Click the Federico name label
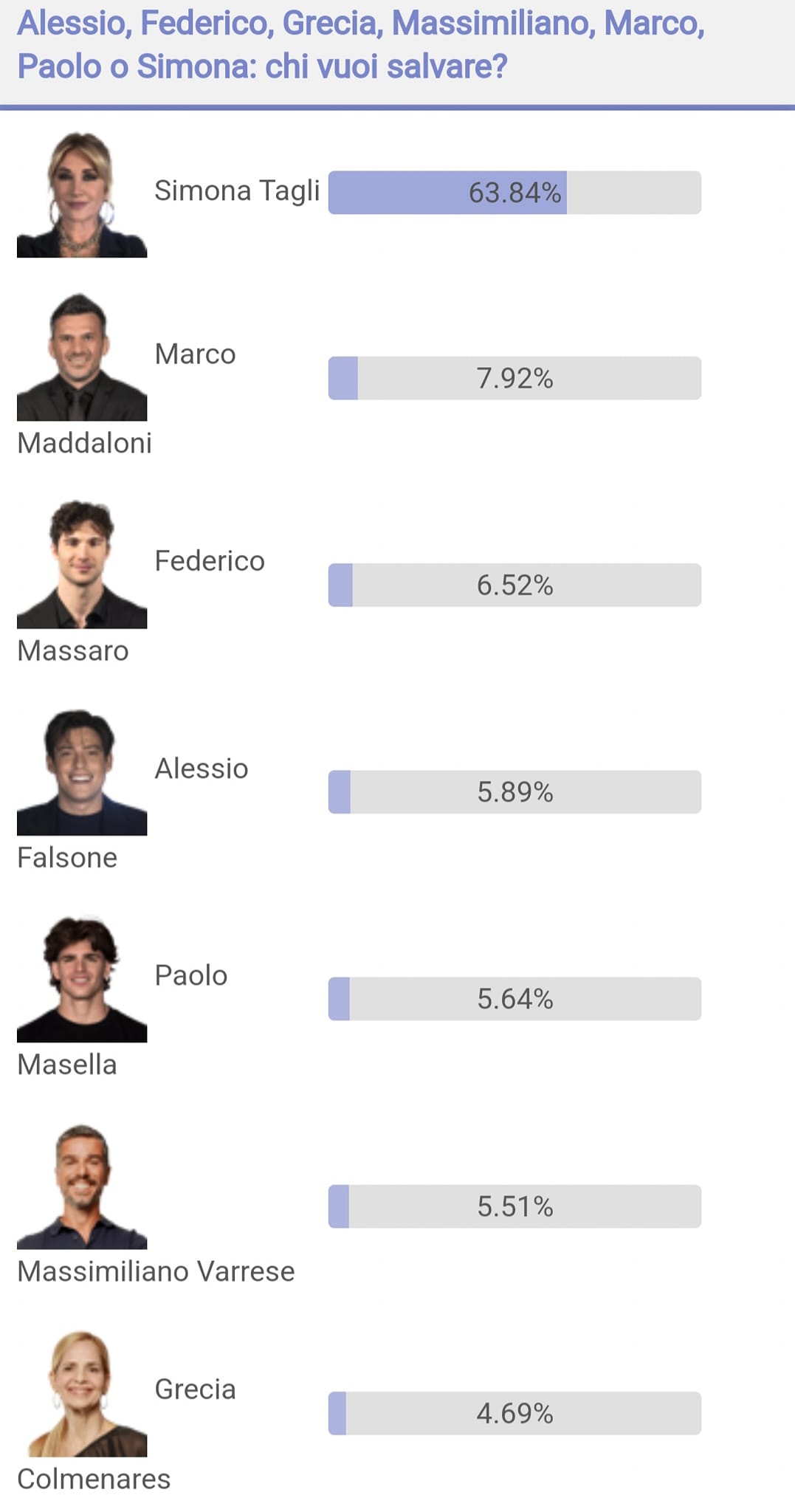 pos(210,561)
